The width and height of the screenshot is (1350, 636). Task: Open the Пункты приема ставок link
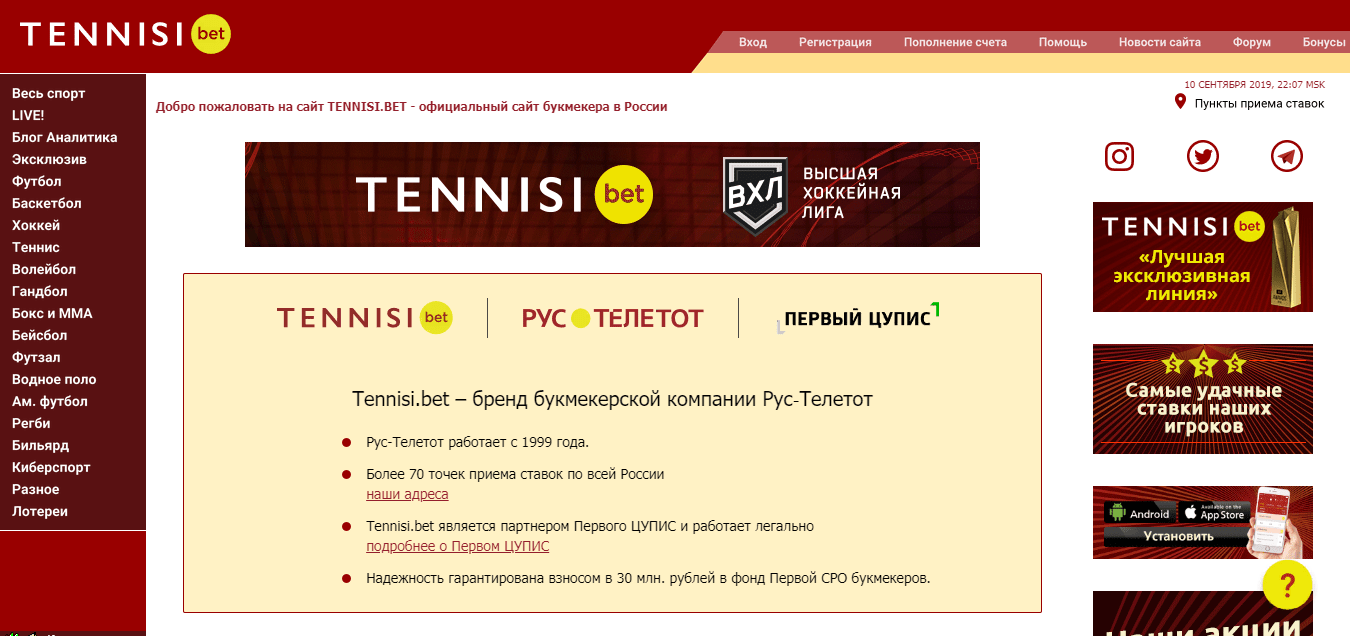coord(1259,103)
